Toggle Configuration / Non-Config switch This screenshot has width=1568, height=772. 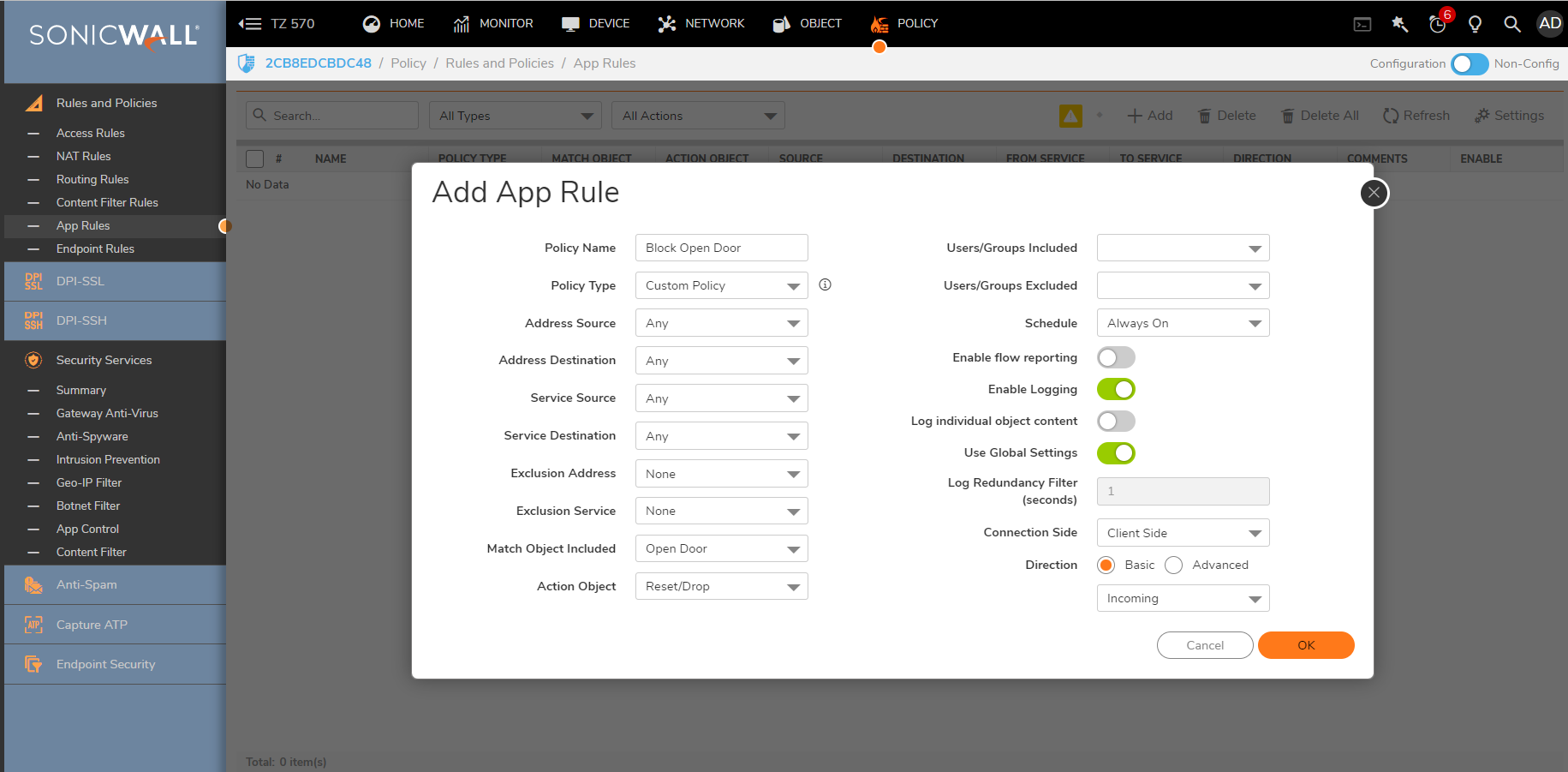[1470, 64]
